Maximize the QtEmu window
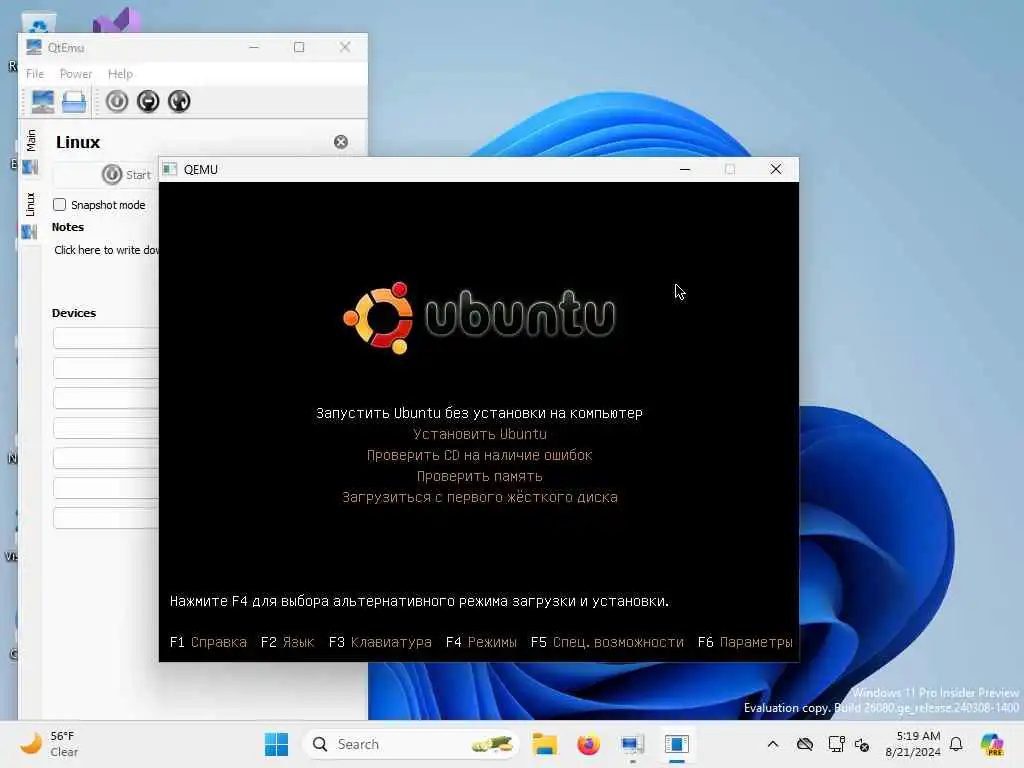Viewport: 1024px width, 768px height. click(x=299, y=47)
